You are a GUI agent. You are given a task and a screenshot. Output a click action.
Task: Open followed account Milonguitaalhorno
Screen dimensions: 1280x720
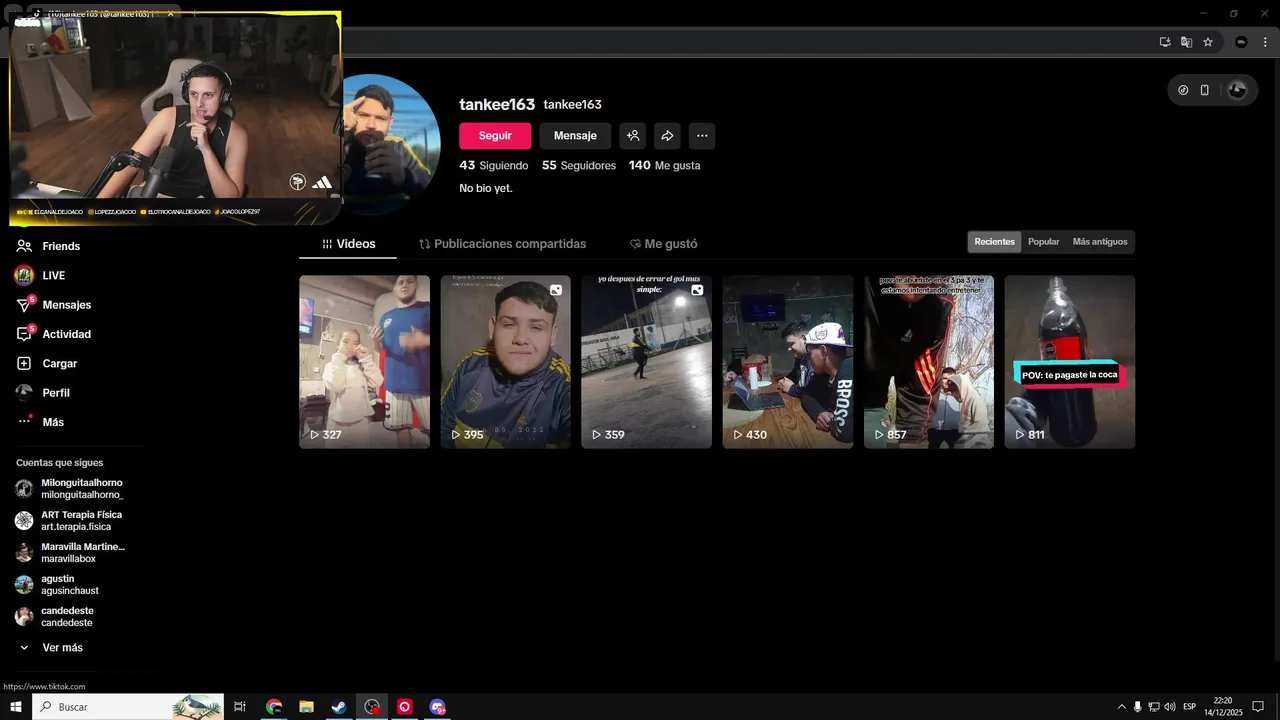click(x=70, y=489)
